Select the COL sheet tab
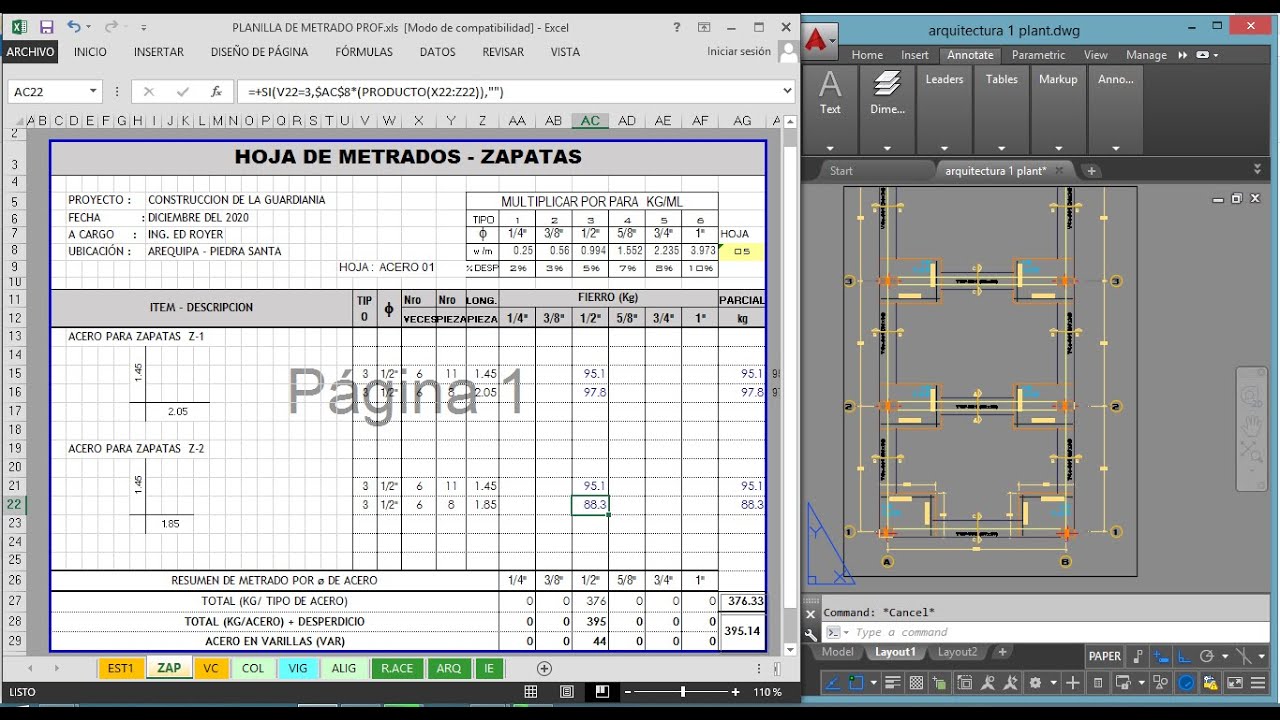The image size is (1280, 720). (253, 668)
